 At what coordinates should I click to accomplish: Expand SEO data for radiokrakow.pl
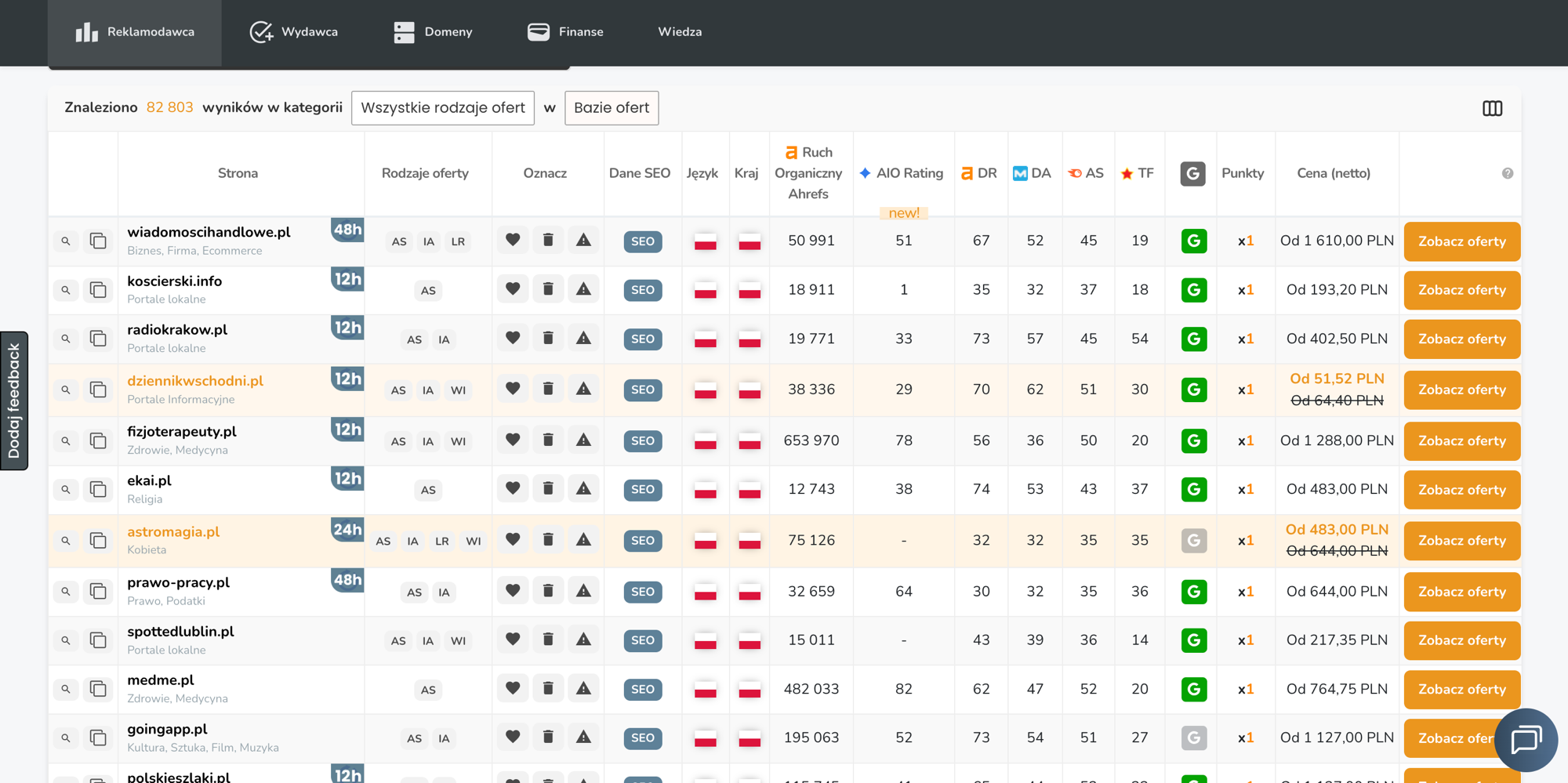643,339
